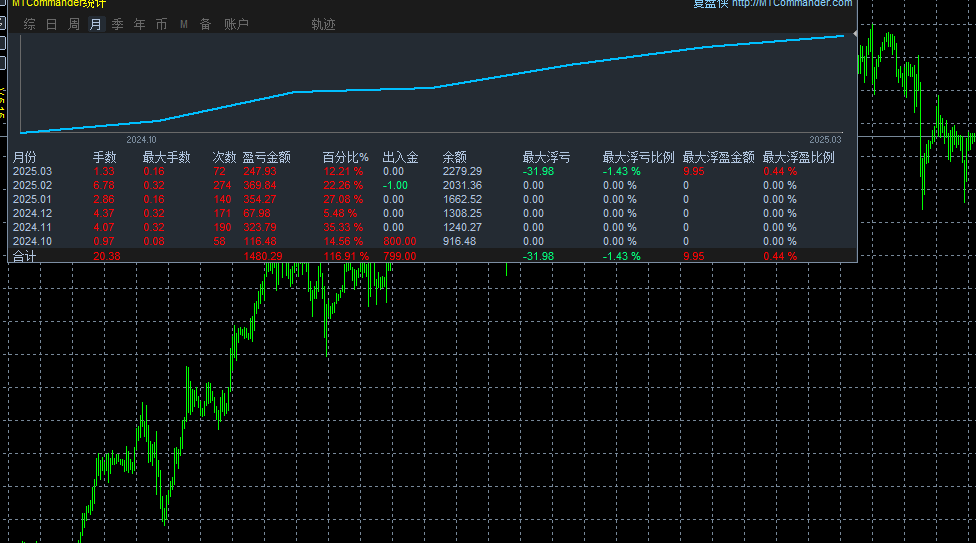Click the 次数 column header
976x543 pixels.
[x=224, y=158]
